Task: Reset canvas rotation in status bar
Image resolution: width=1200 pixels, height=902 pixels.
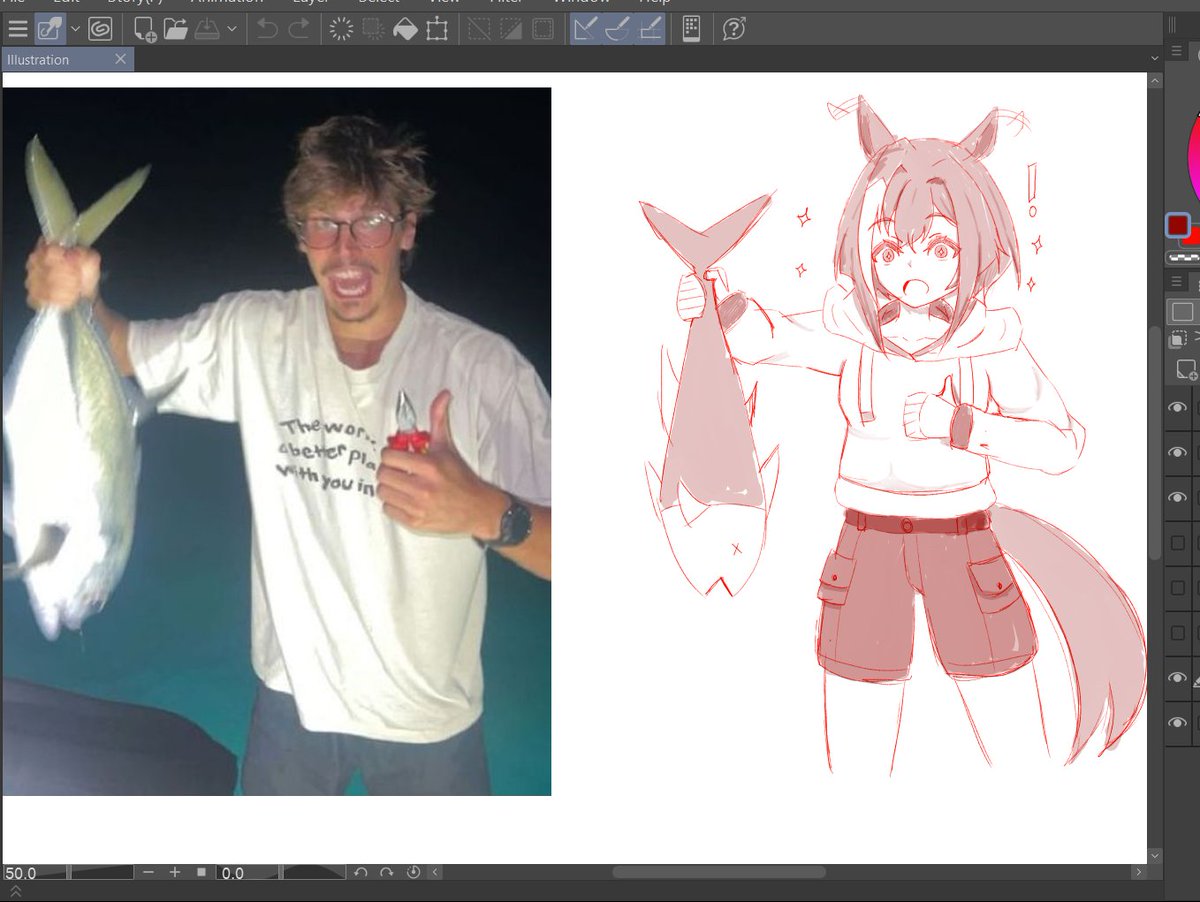Action: (x=413, y=873)
